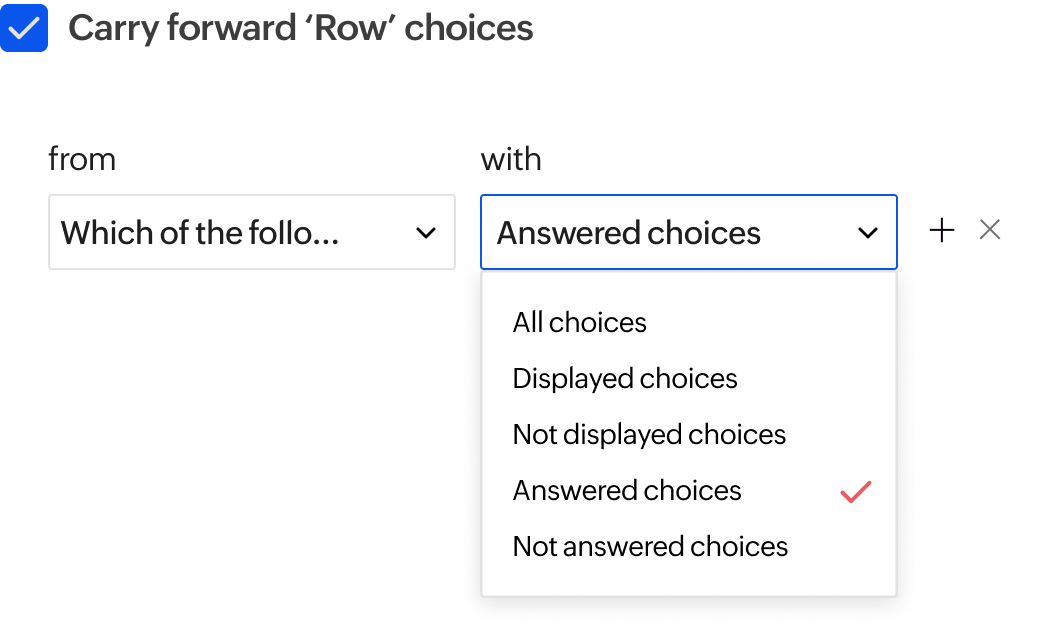This screenshot has height=628, width=1048.
Task: Enable the Carry forward 'Row' choices setting
Action: [x=24, y=27]
